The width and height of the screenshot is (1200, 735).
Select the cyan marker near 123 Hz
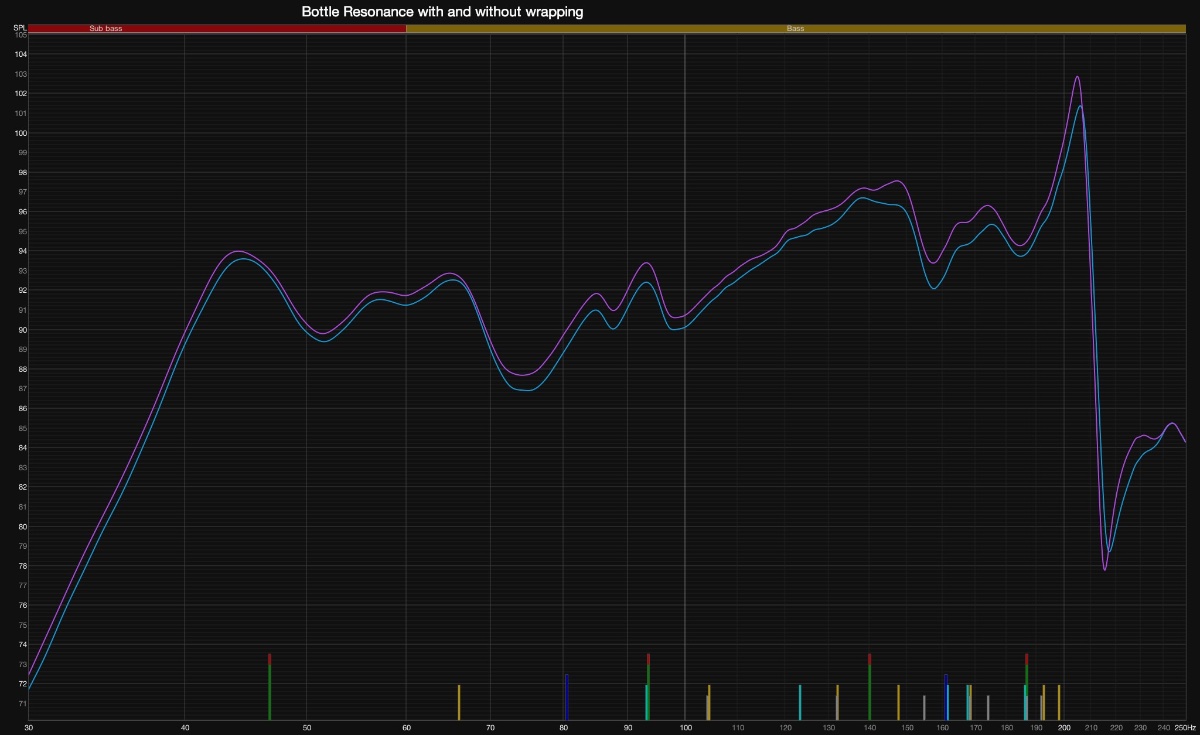tap(800, 702)
